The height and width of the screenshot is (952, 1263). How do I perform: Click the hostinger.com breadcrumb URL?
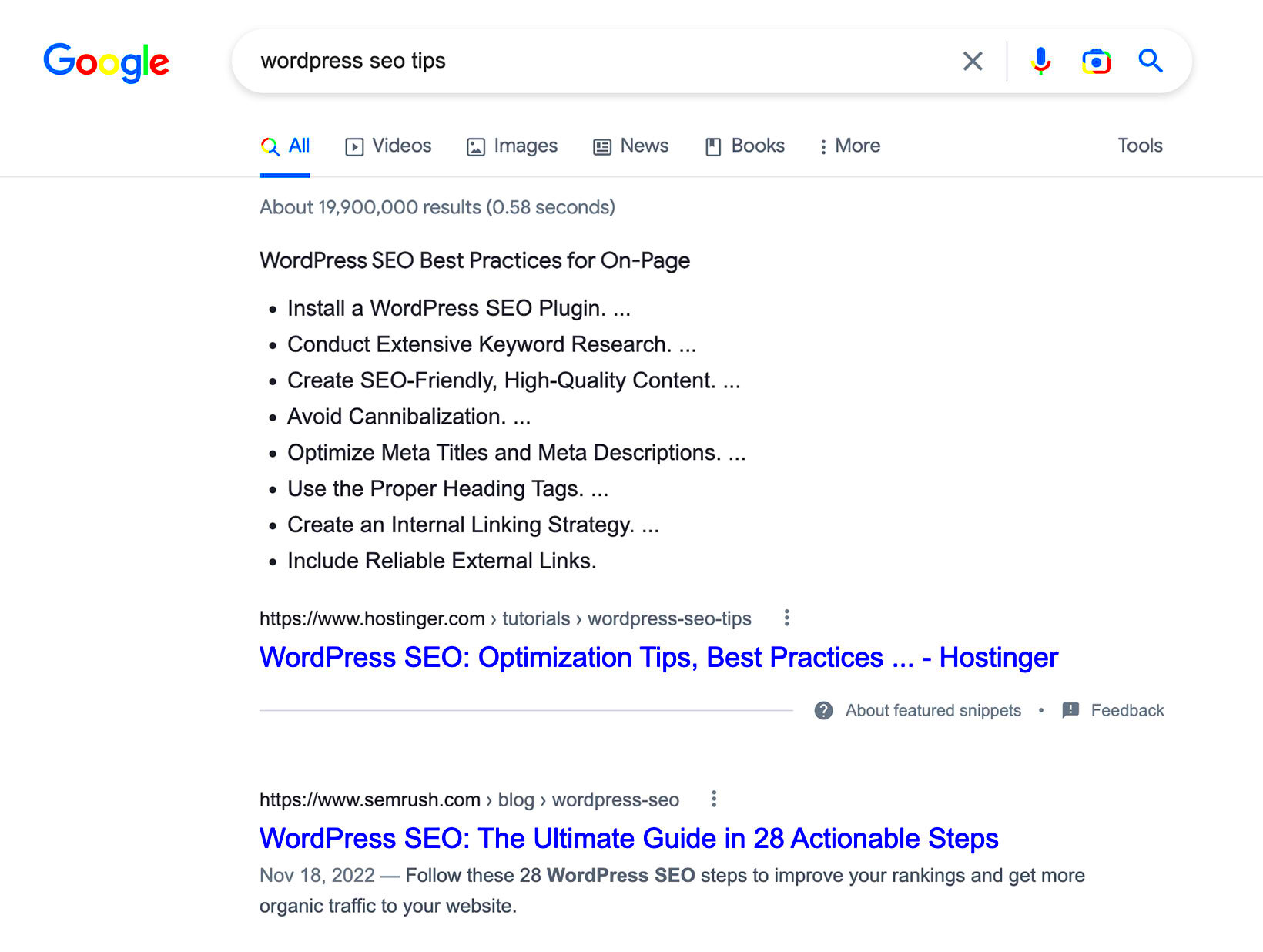[x=505, y=618]
